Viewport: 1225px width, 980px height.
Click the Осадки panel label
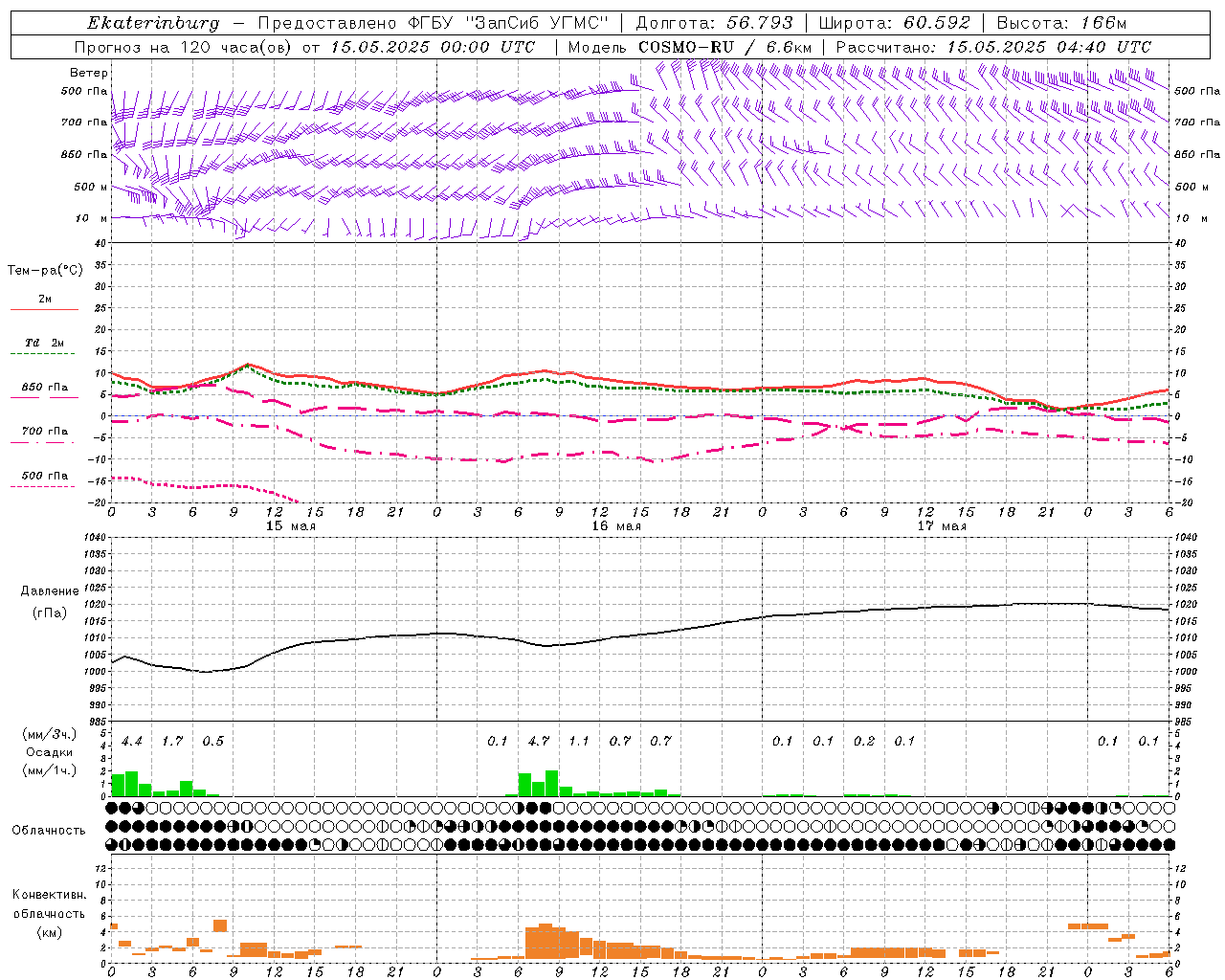click(x=50, y=752)
